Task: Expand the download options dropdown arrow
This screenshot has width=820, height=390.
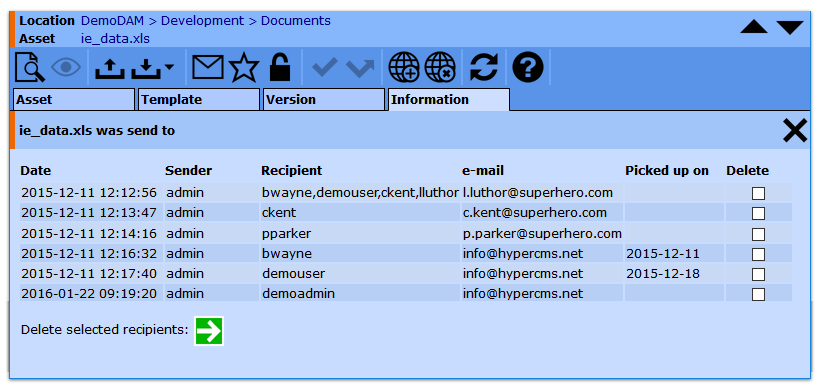Action: [x=169, y=67]
